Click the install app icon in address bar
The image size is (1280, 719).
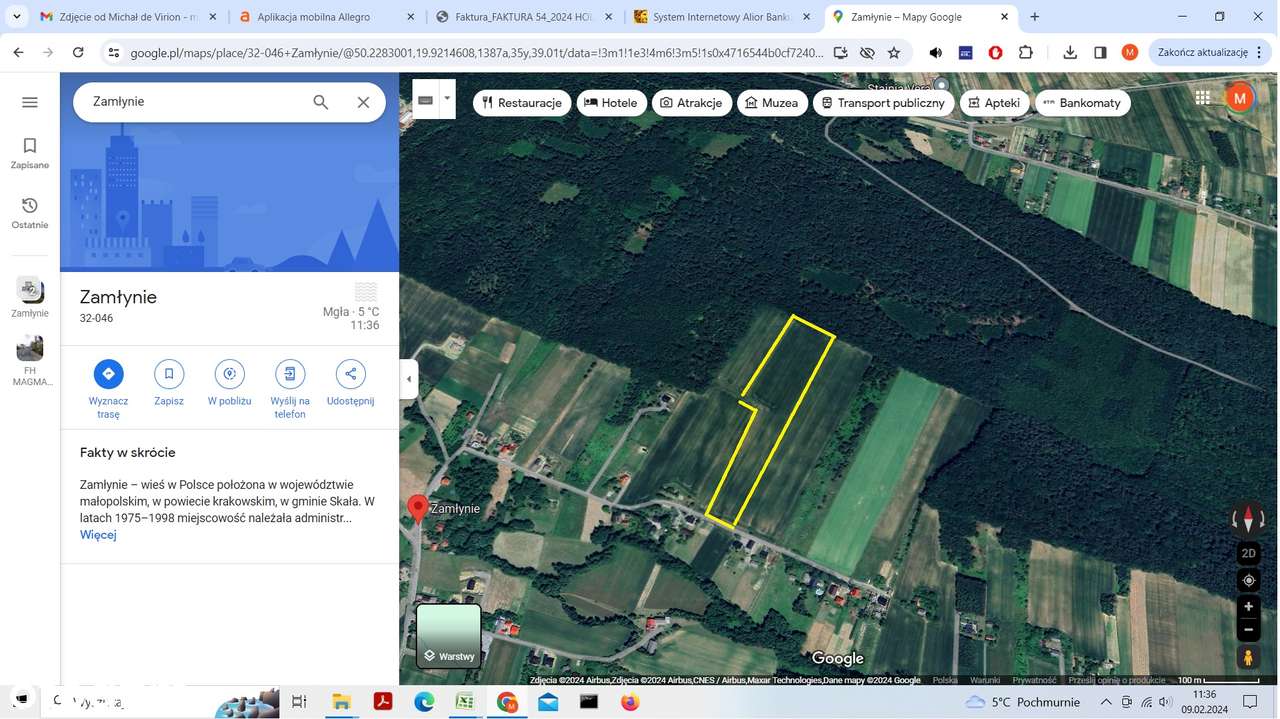841,53
